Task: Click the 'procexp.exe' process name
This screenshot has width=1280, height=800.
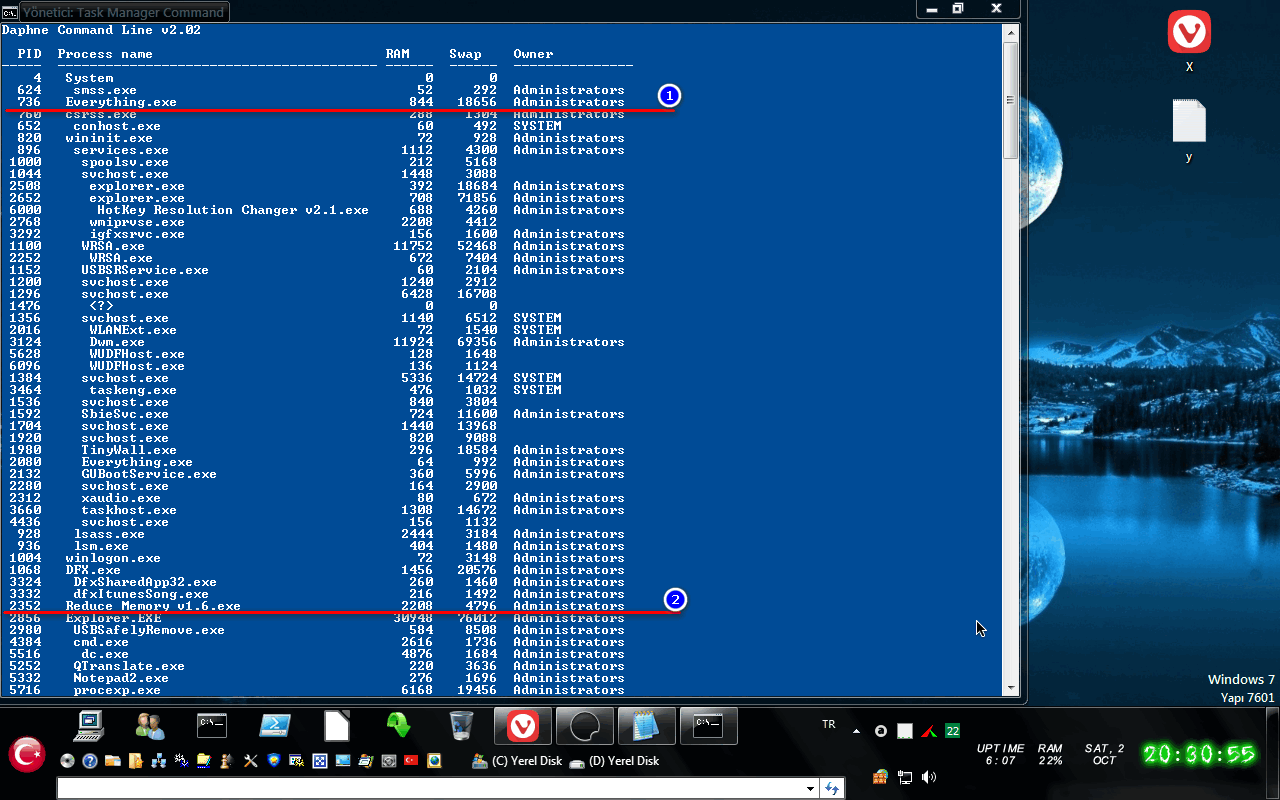Action: (117, 690)
